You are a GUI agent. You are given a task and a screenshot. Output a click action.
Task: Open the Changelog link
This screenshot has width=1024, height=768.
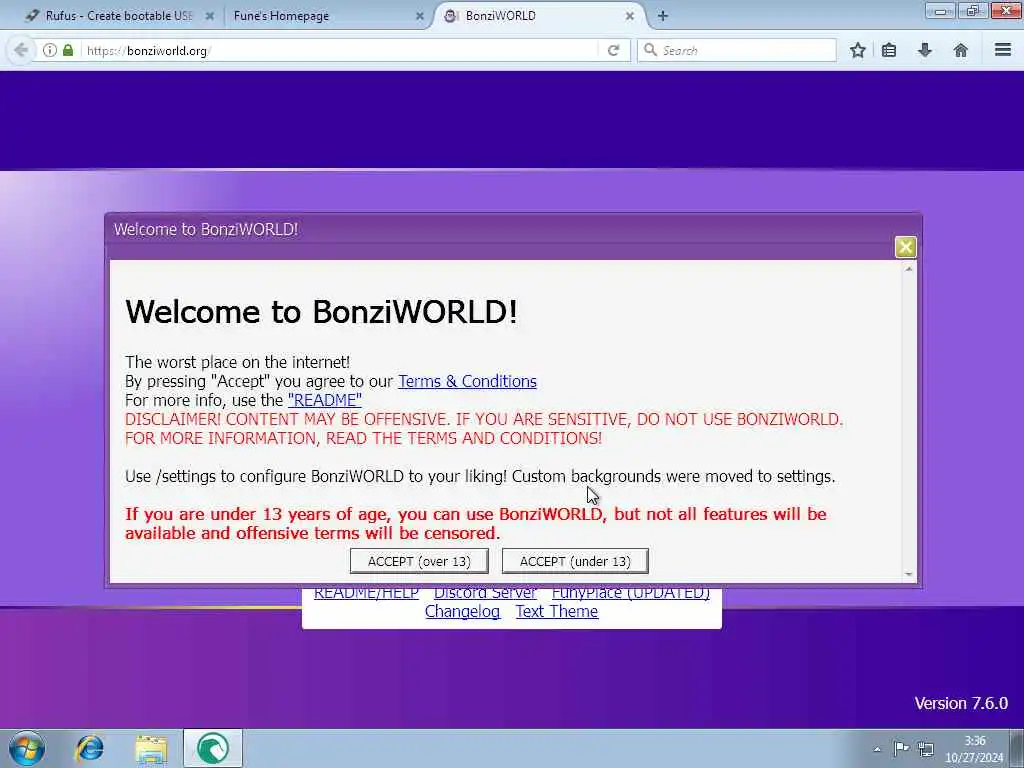[462, 612]
